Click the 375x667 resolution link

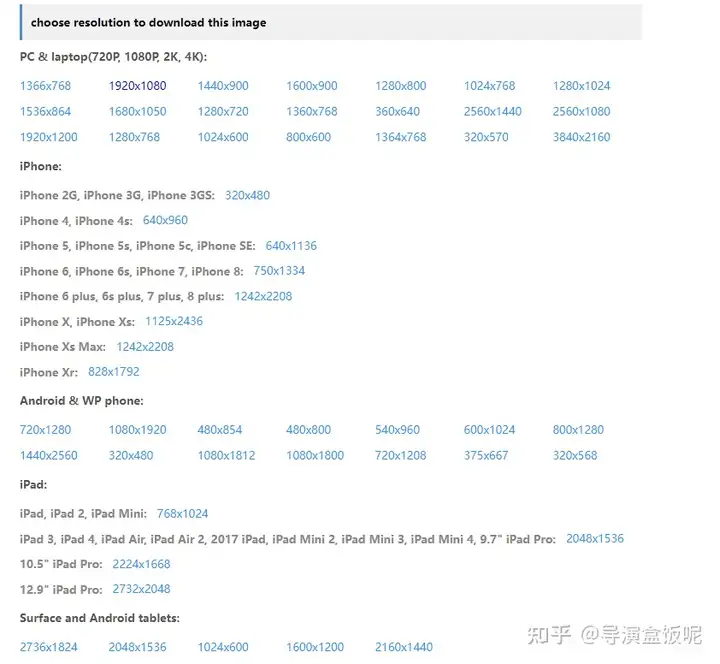tap(486, 456)
